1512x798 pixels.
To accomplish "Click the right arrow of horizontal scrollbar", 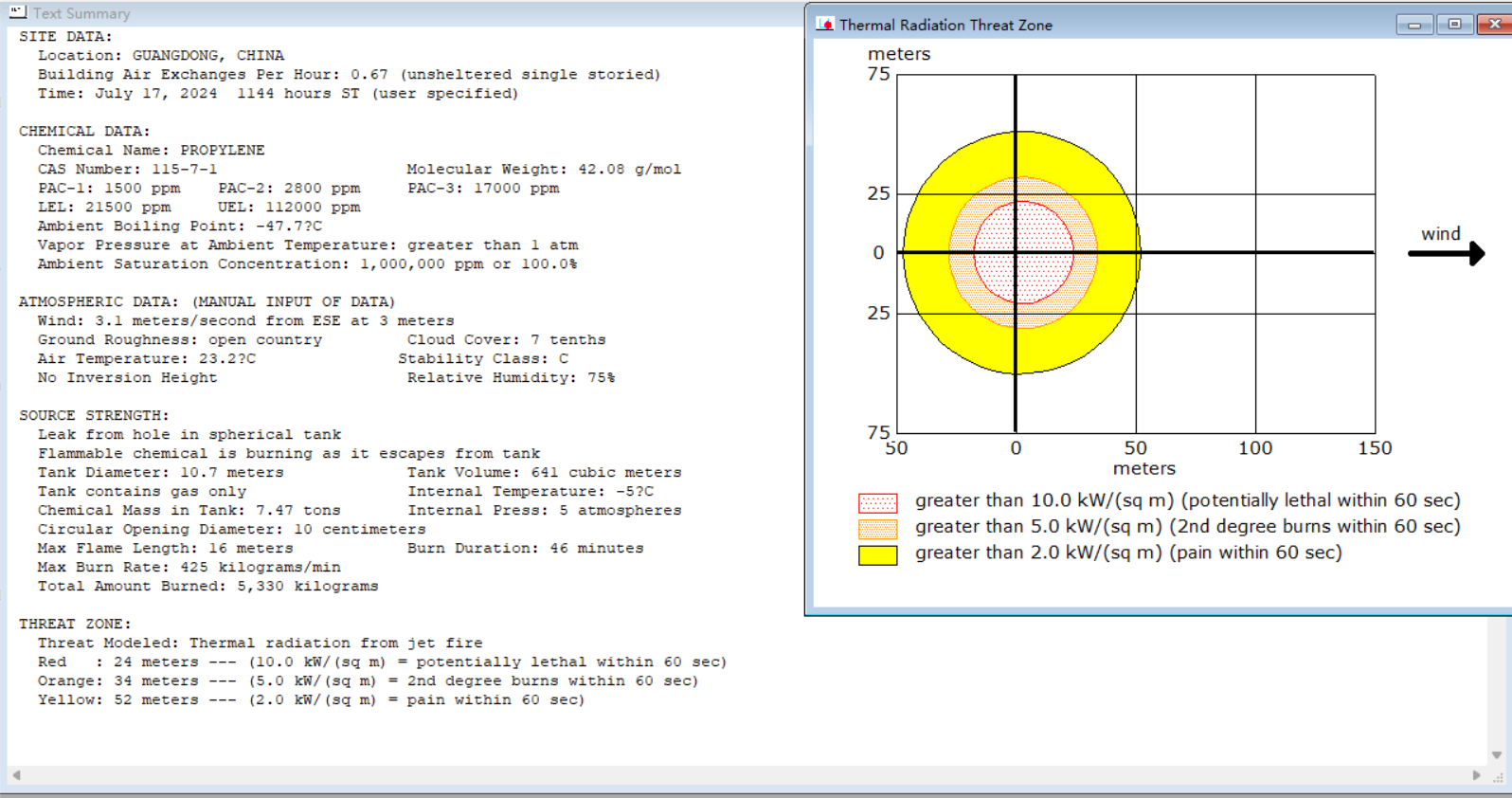I will click(1476, 775).
